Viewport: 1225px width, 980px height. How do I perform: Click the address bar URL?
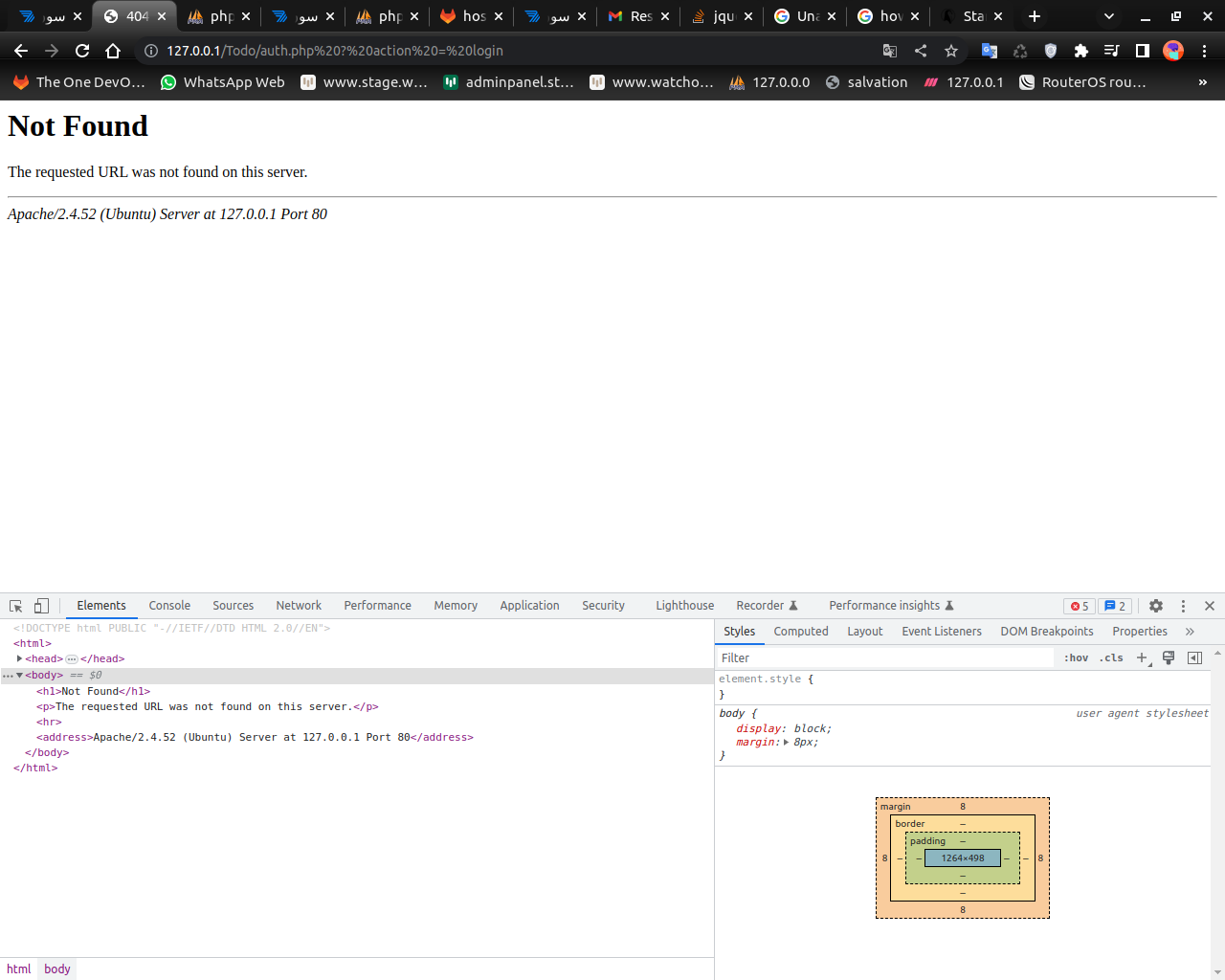[335, 51]
